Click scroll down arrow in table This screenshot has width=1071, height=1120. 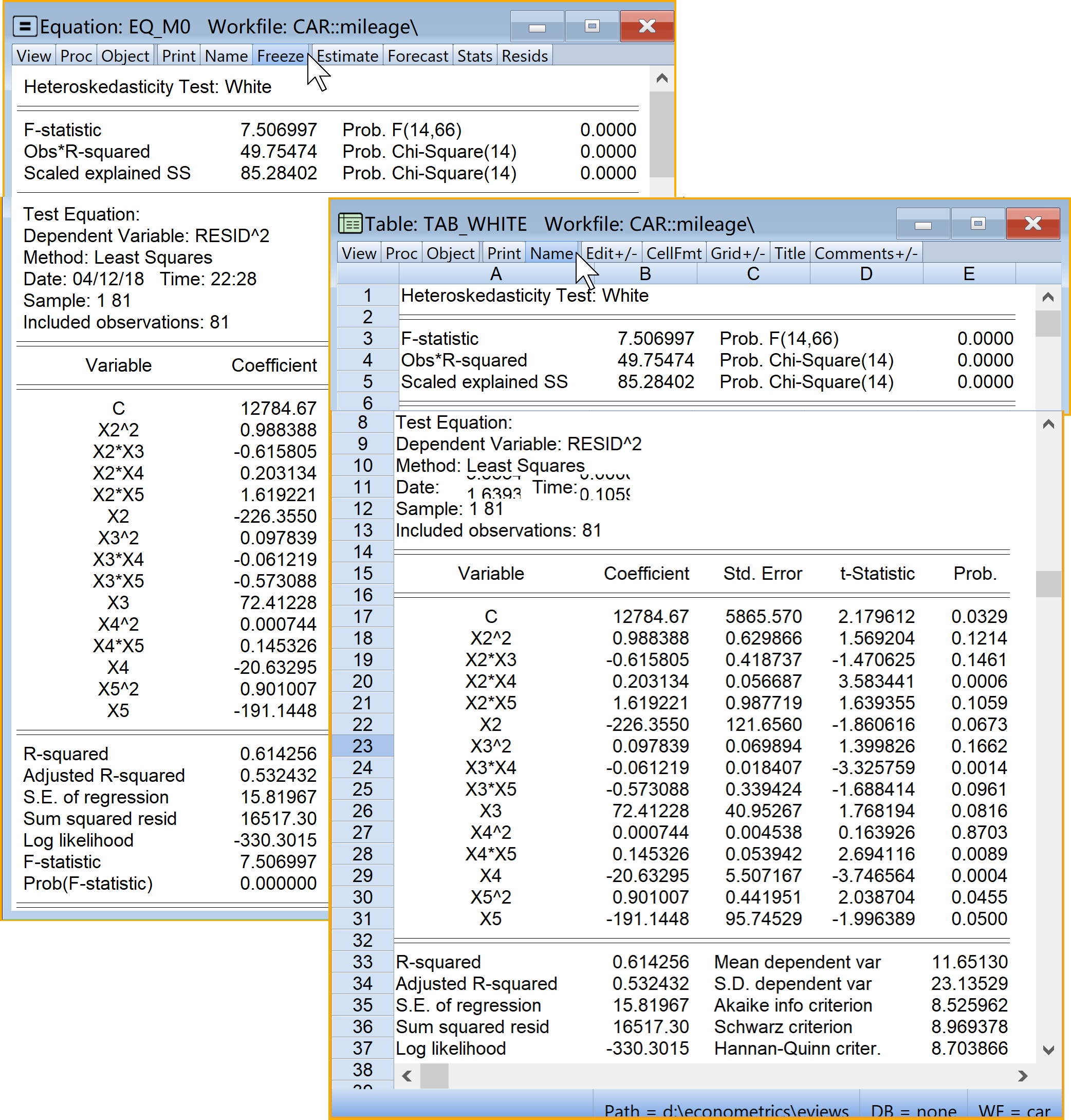coord(1048,1050)
